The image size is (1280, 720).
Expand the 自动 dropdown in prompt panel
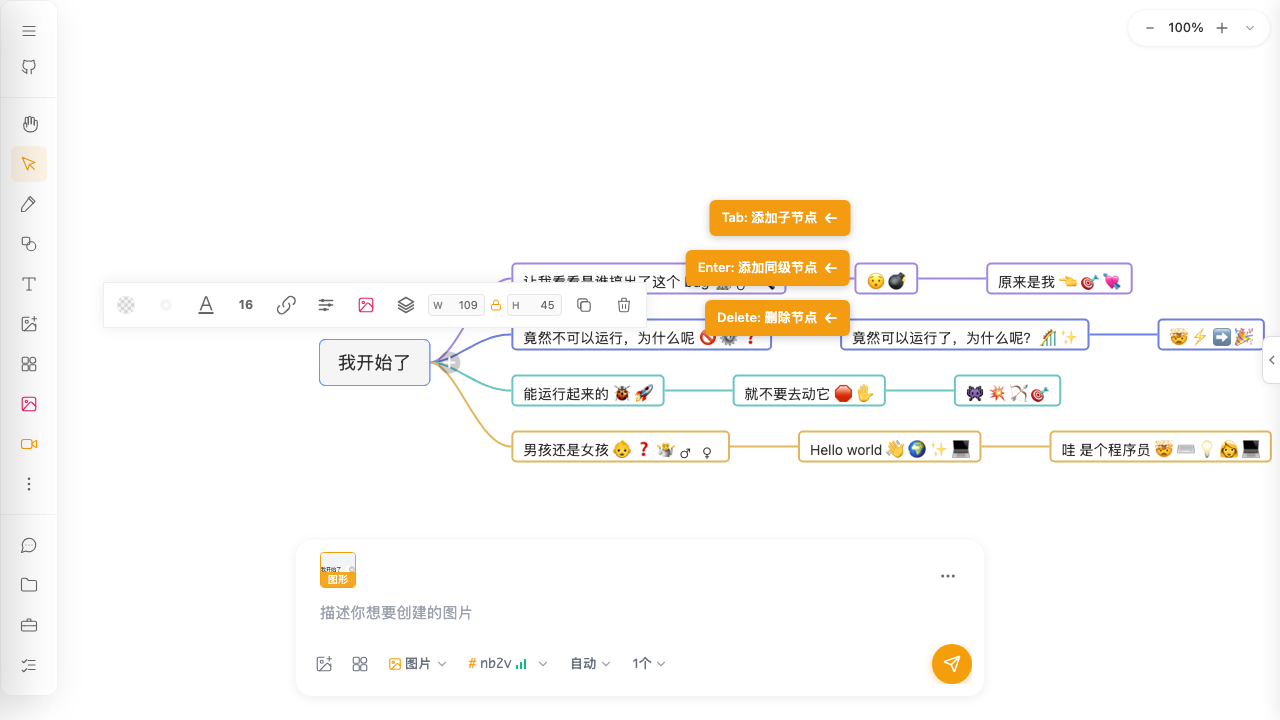[590, 663]
